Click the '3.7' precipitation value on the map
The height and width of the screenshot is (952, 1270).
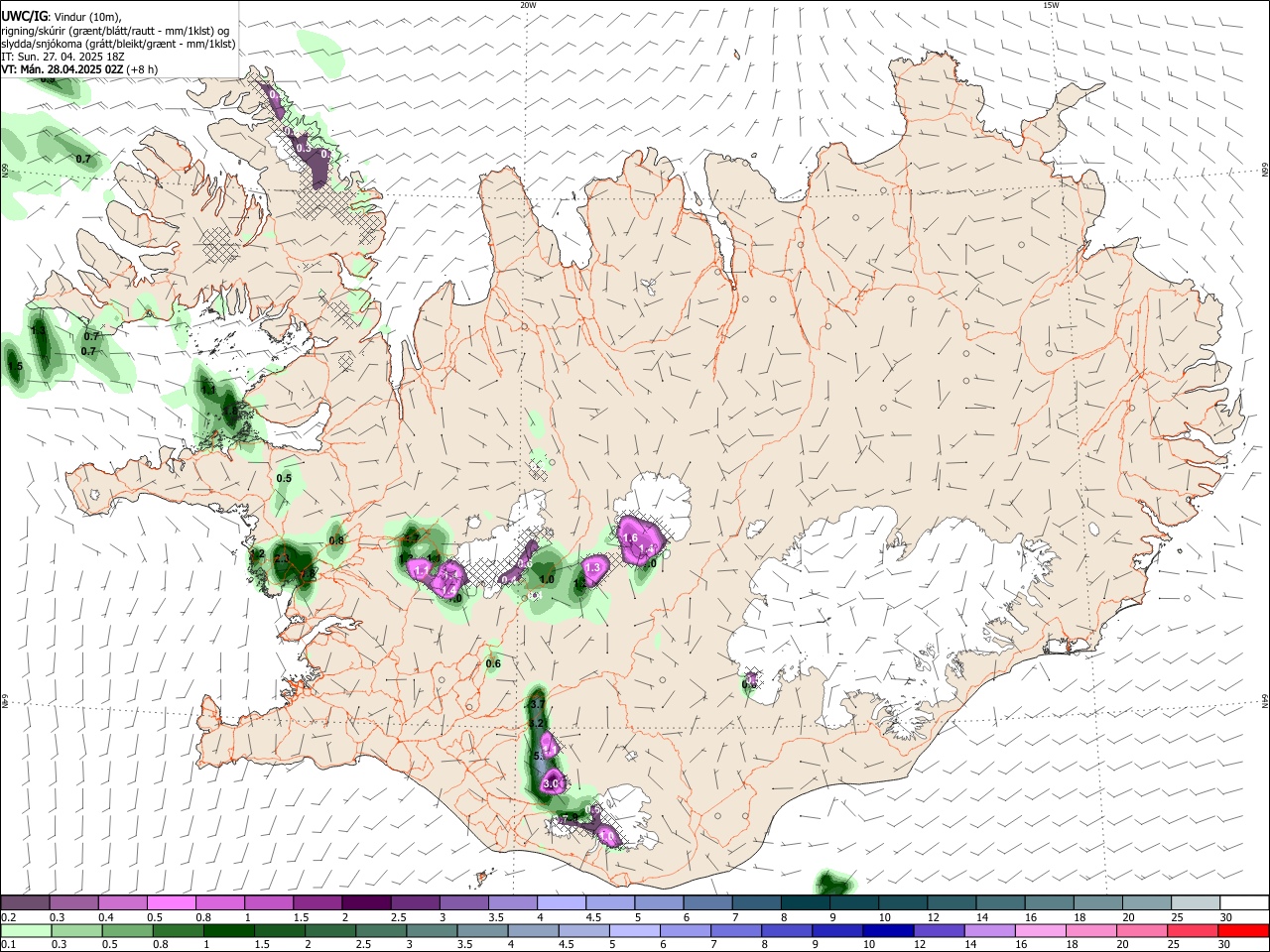click(x=538, y=704)
